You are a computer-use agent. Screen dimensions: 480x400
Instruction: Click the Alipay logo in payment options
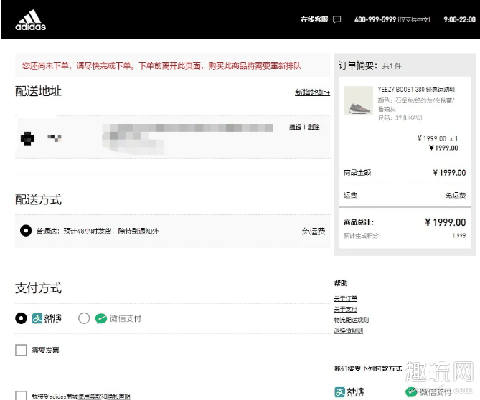[37, 318]
